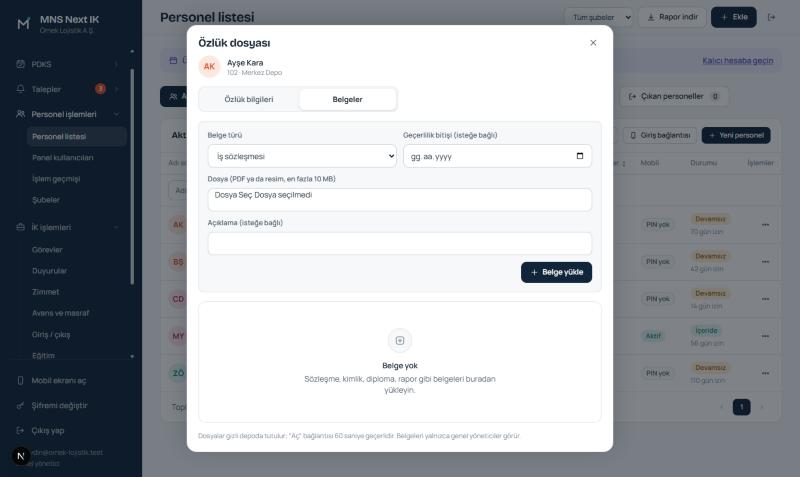800x477 pixels.
Task: Collapse the Personel işlemleri sidebar section
Action: pyautogui.click(x=116, y=114)
